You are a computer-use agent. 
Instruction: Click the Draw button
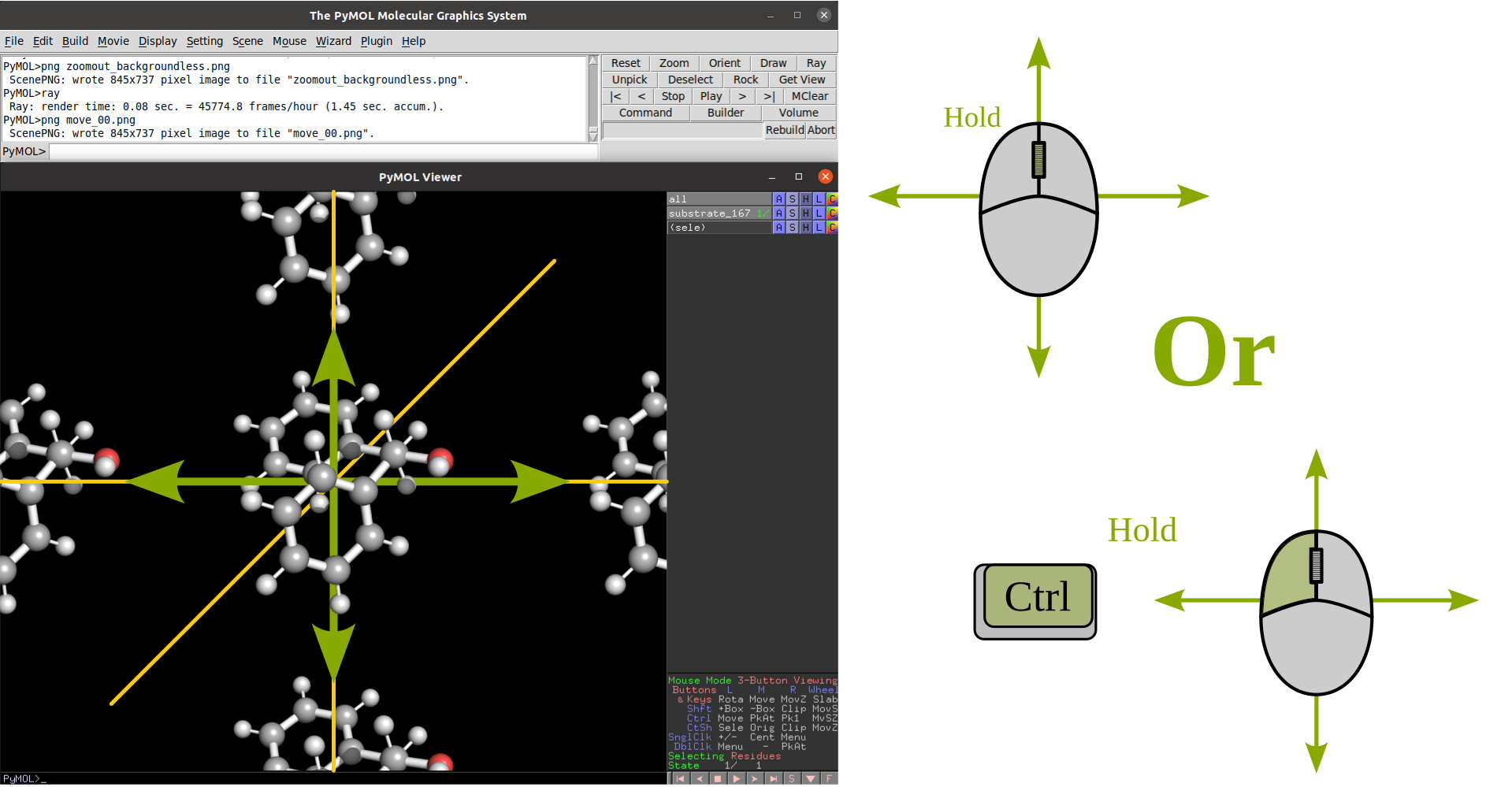[773, 63]
